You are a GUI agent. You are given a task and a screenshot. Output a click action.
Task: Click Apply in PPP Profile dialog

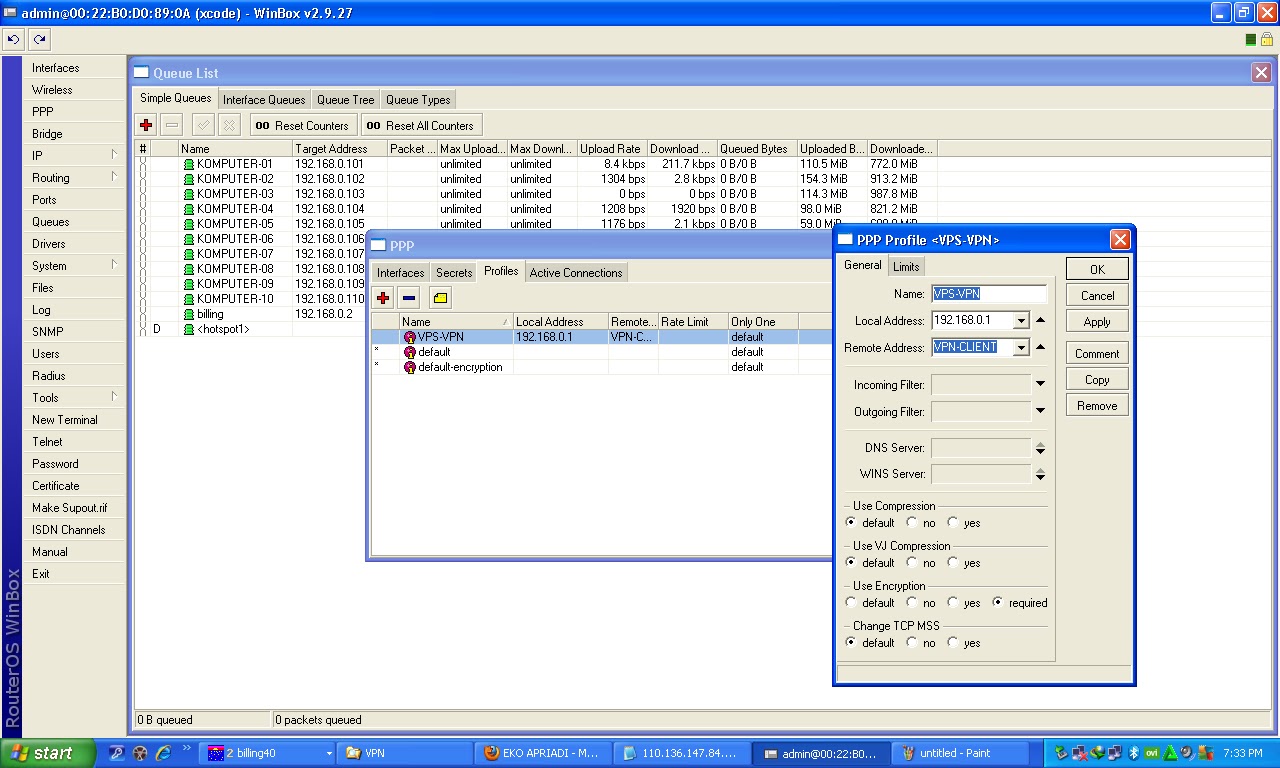(x=1097, y=322)
